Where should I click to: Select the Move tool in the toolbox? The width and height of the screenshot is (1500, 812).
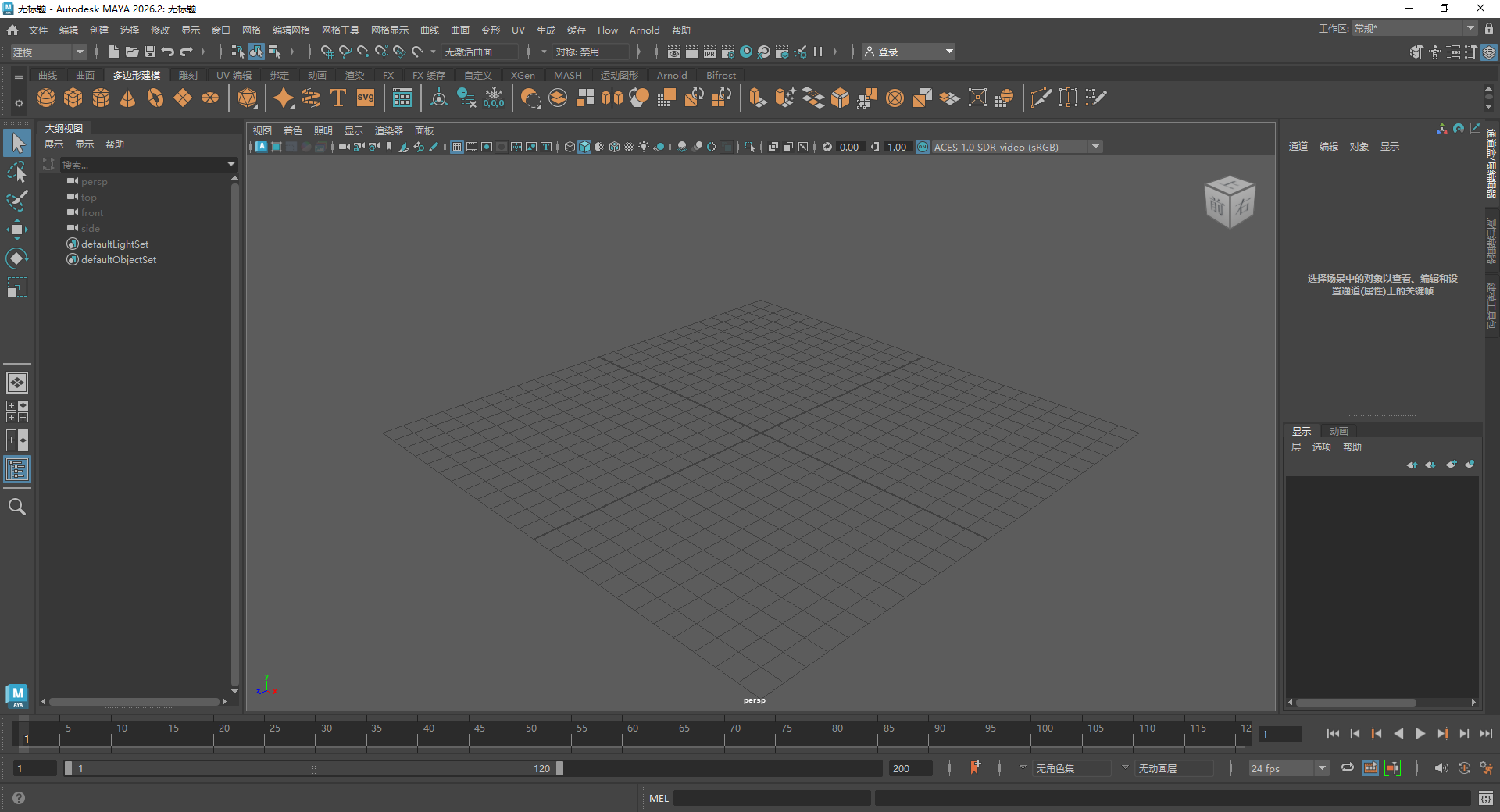[x=16, y=230]
